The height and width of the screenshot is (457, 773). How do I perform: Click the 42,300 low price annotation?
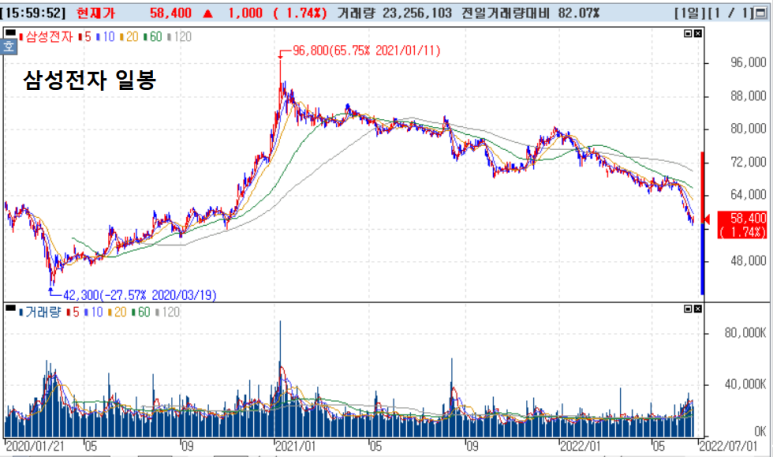coord(140,295)
